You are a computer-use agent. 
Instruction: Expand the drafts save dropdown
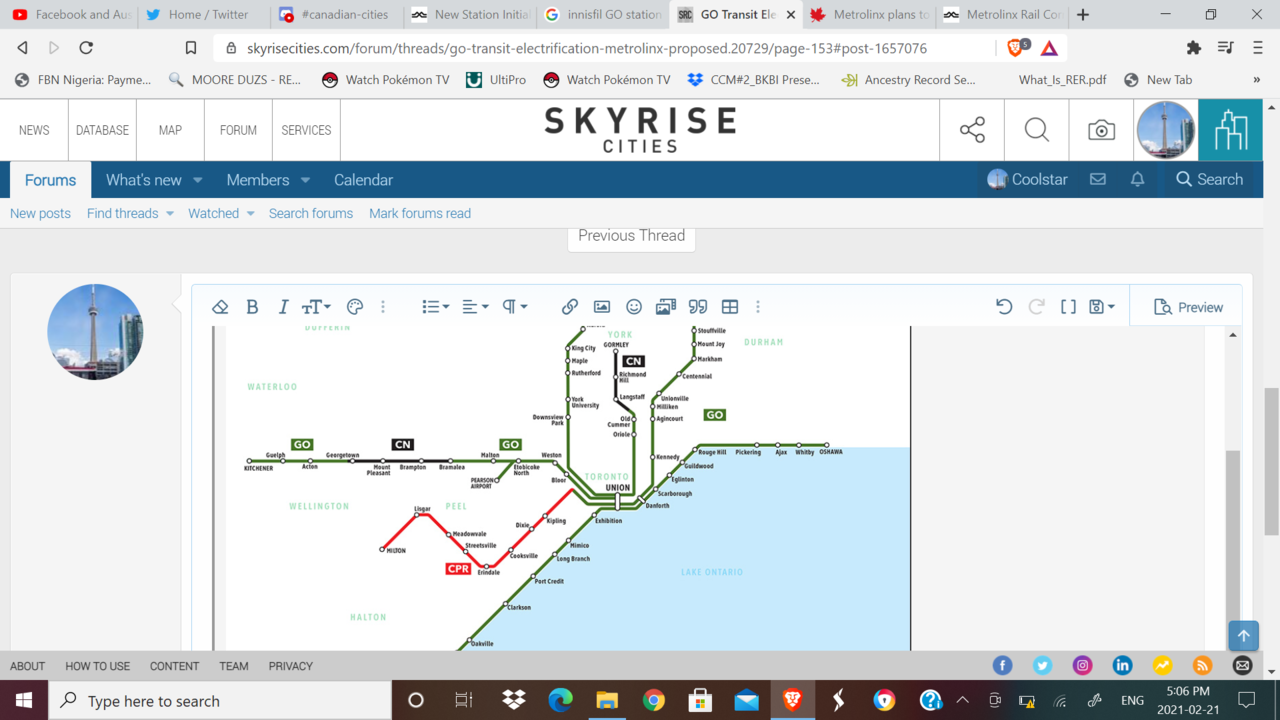(1102, 307)
